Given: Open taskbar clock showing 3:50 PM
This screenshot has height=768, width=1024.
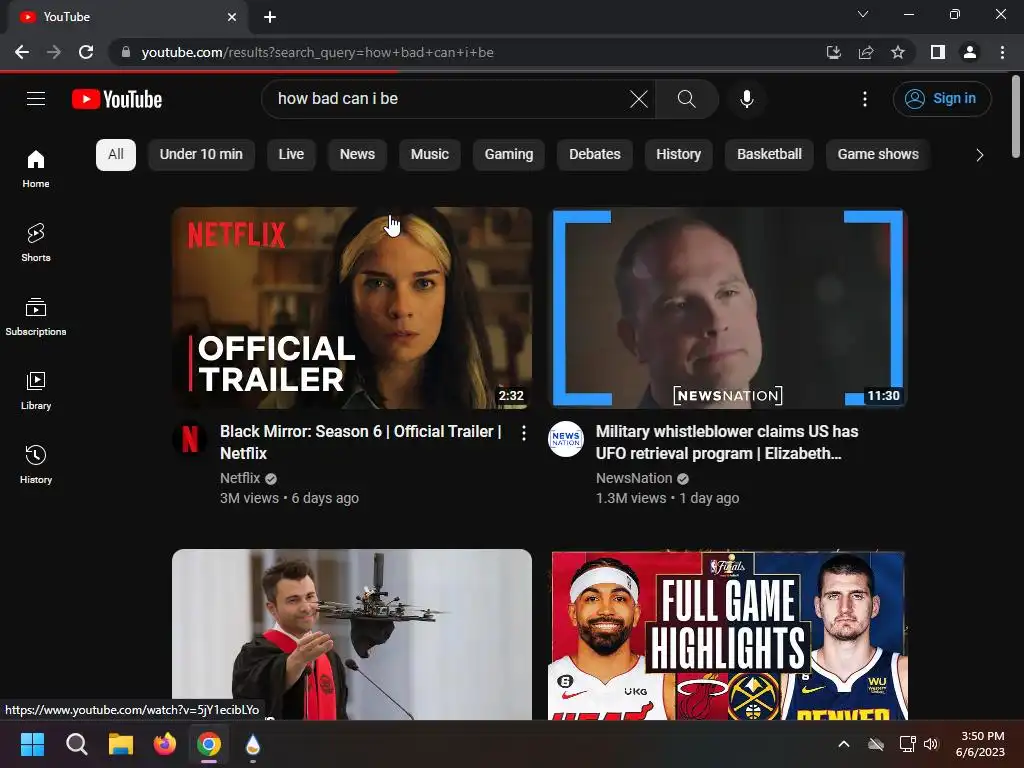Looking at the screenshot, I should (980, 744).
